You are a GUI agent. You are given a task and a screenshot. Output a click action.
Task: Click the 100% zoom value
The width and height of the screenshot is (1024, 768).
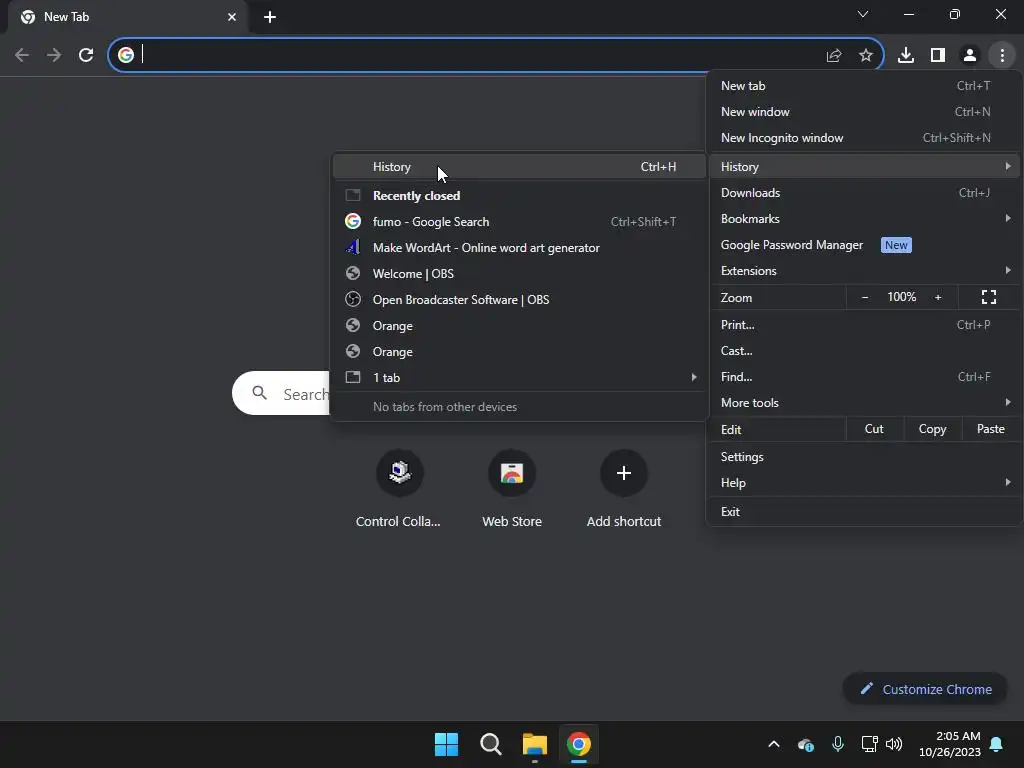click(901, 297)
